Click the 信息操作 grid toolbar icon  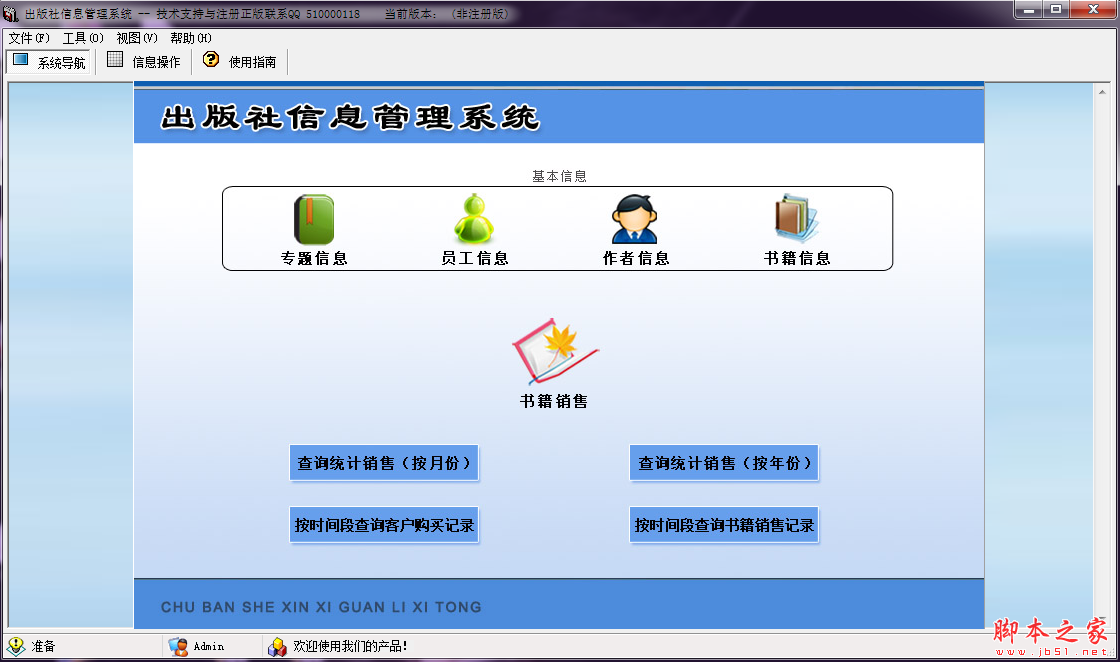[x=115, y=60]
